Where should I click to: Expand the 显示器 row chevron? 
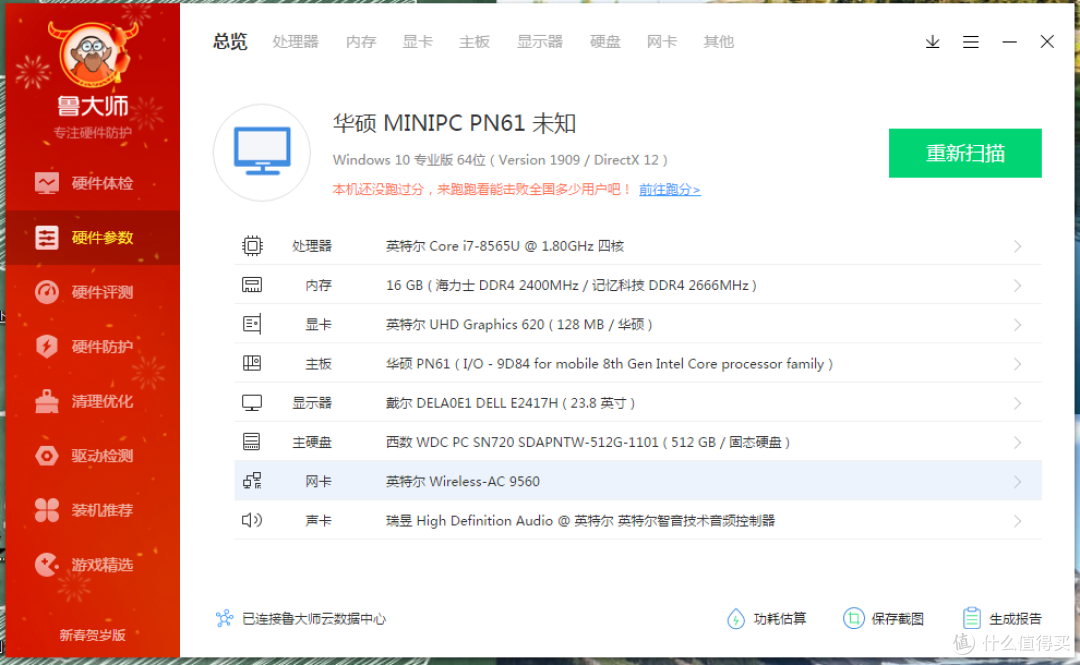coord(1017,403)
